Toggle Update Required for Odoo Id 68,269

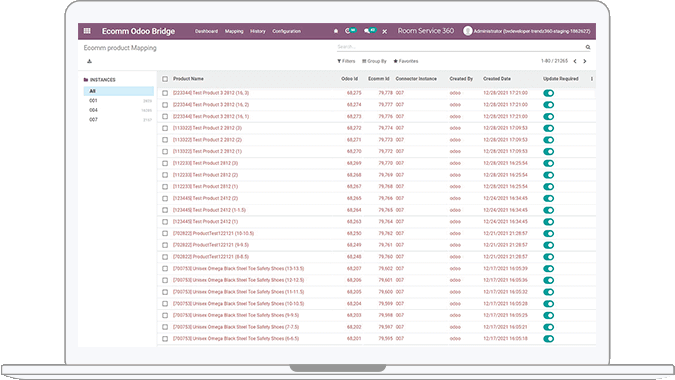[x=548, y=163]
